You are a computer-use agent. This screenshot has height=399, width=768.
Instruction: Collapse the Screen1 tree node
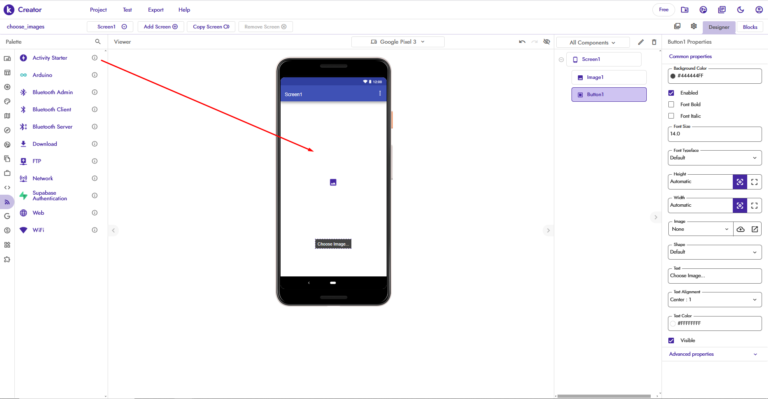(x=561, y=59)
